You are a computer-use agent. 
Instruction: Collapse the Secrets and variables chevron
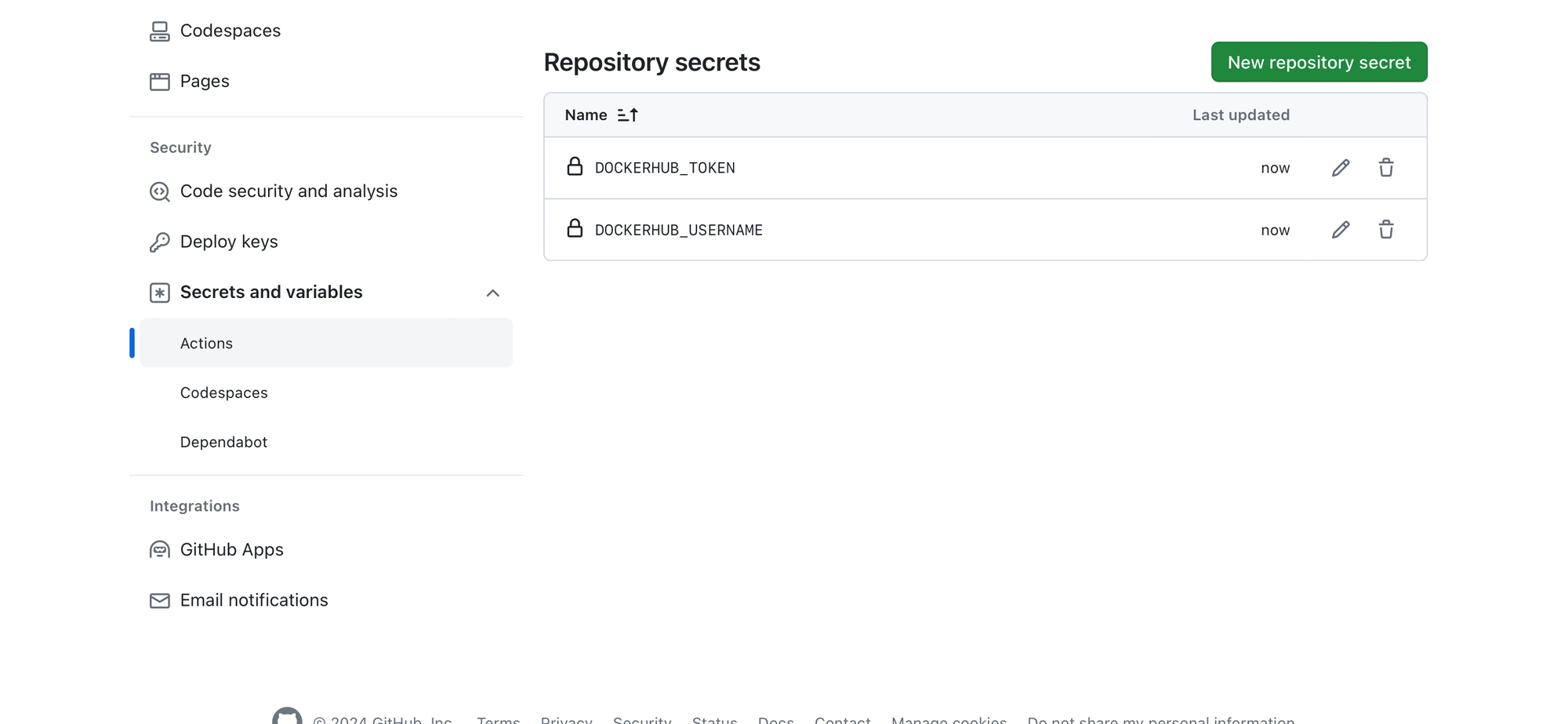(492, 293)
